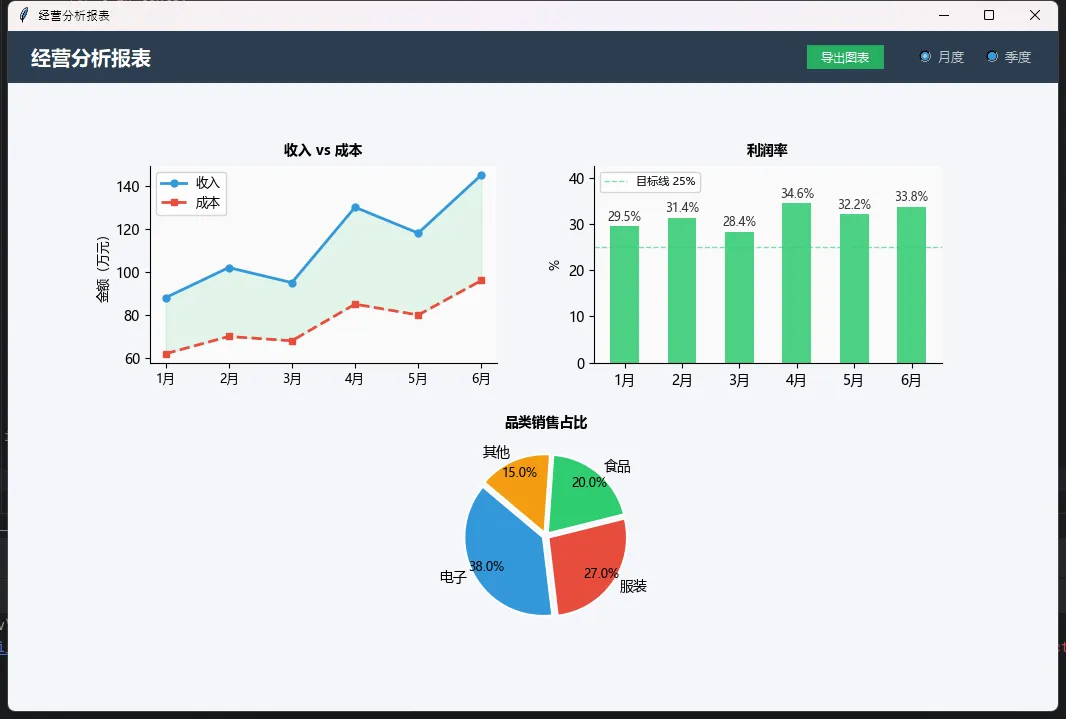Screen dimensions: 1066x719
Task: Click the 6月 profit bar showing 33.8%
Action: pos(911,285)
